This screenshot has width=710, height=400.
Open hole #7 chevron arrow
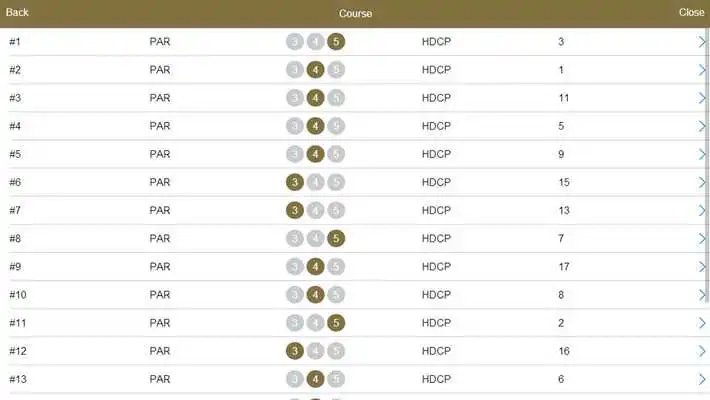tap(702, 210)
